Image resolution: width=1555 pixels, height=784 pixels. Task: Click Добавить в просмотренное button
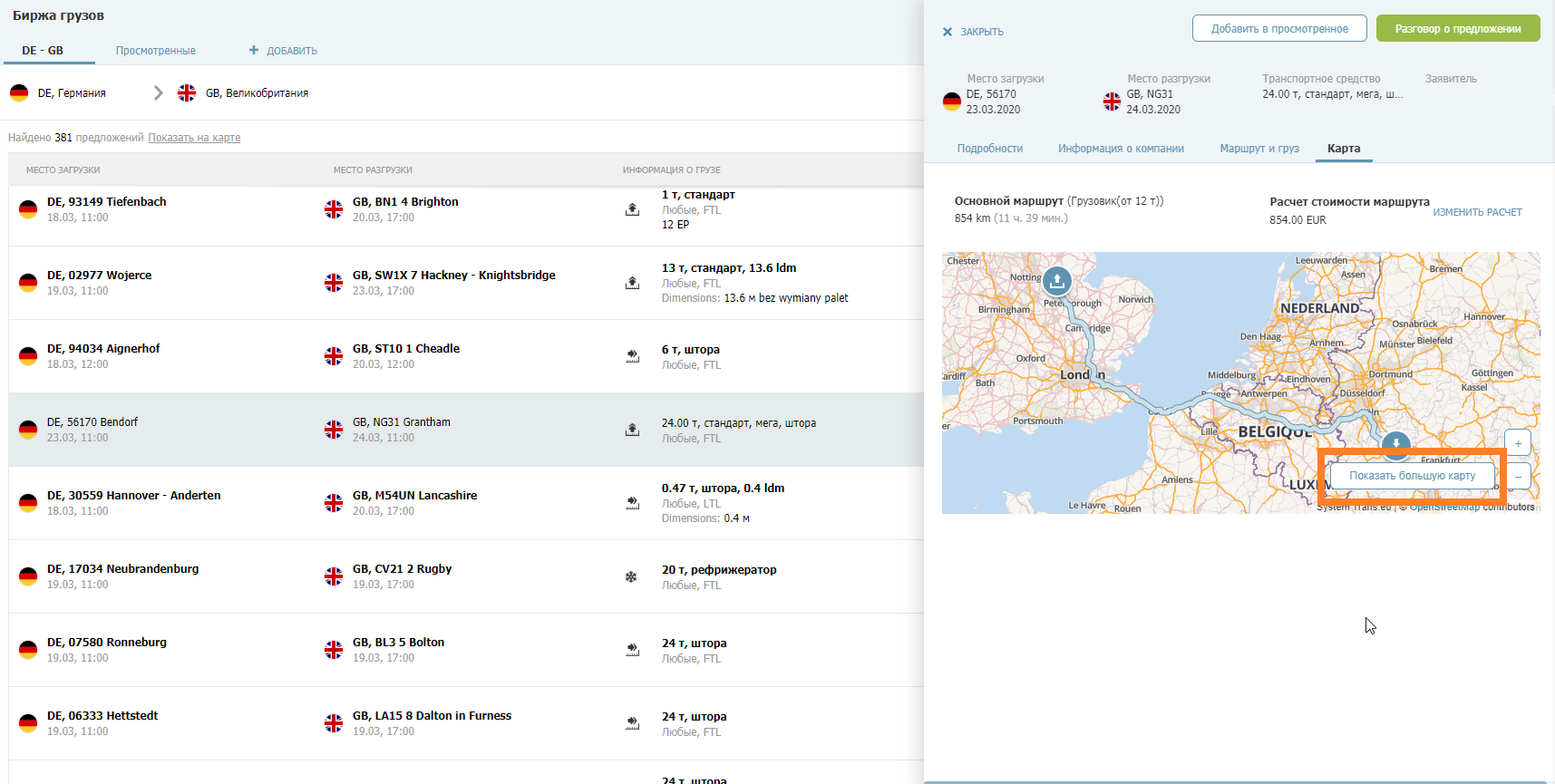coord(1279,28)
